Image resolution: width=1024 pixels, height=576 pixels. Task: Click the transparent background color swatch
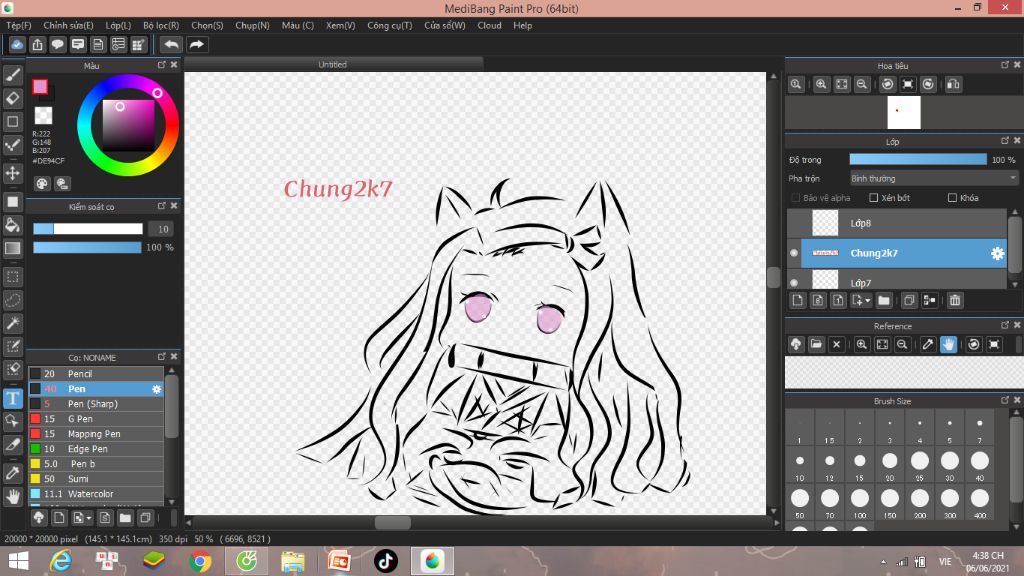pyautogui.click(x=43, y=116)
